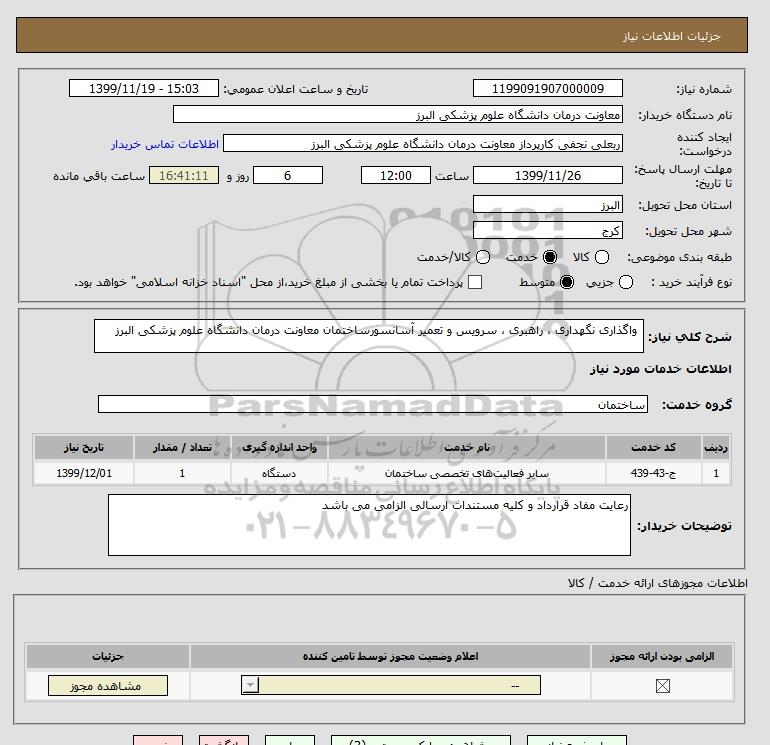Click the deadline date field 1399/11/26

pos(548,175)
